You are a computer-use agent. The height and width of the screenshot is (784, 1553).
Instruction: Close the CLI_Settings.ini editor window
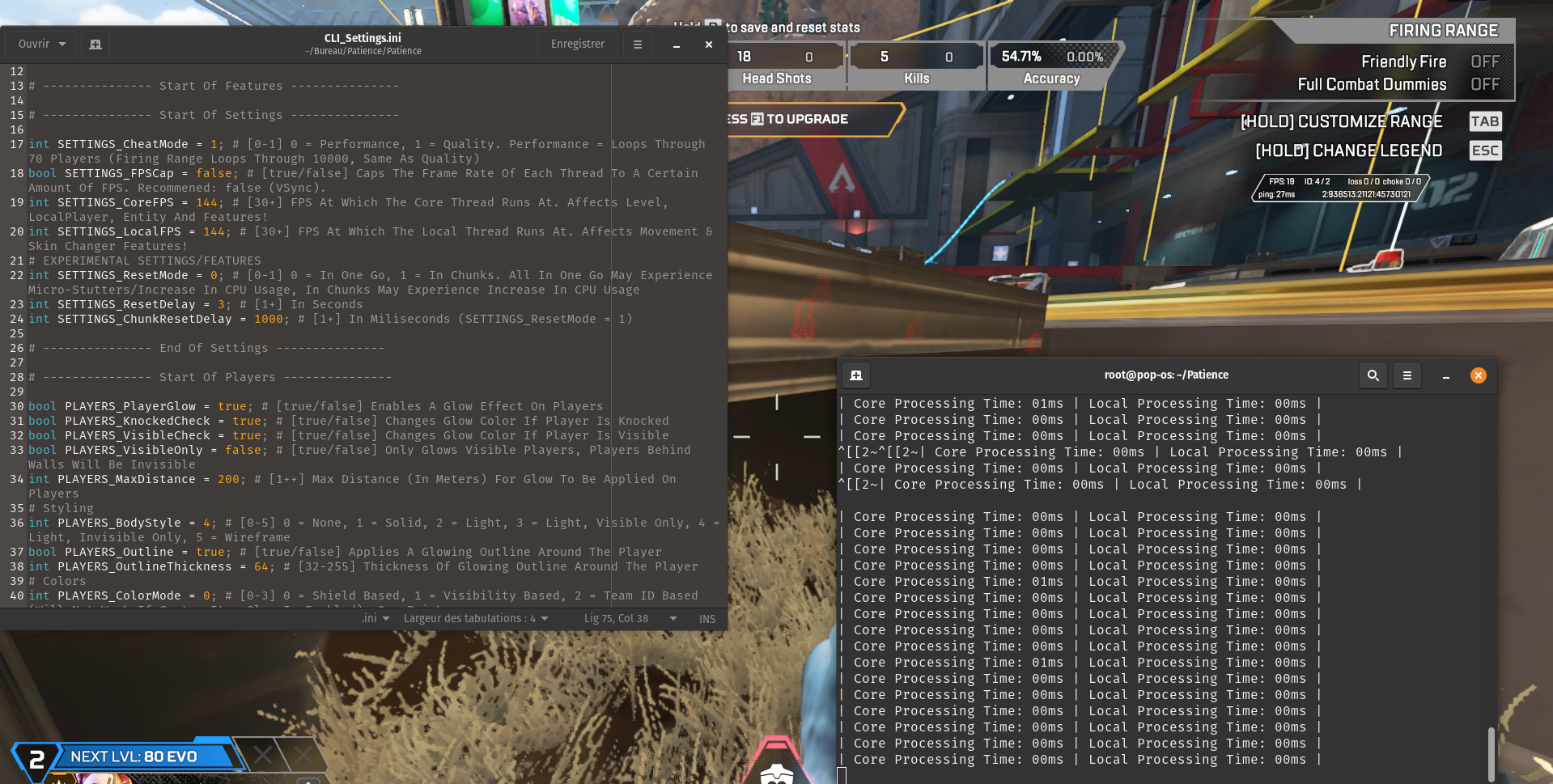pyautogui.click(x=709, y=44)
